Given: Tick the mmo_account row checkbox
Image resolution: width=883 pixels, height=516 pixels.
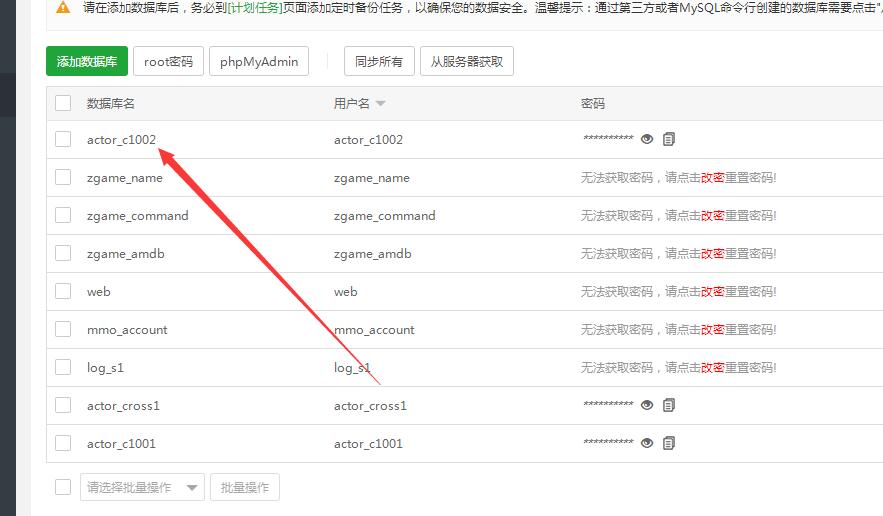Looking at the screenshot, I should pyautogui.click(x=63, y=329).
